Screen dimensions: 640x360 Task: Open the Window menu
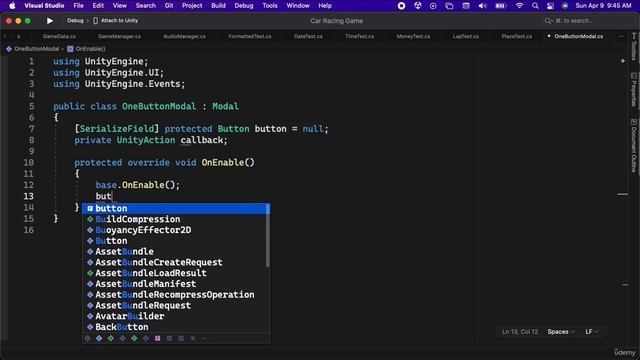(298, 6)
